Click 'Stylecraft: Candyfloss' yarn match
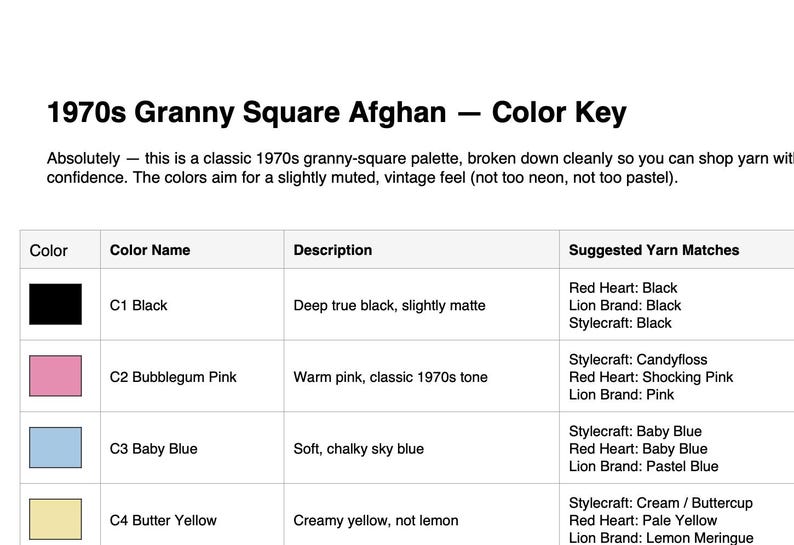The height and width of the screenshot is (545, 794). 638,360
